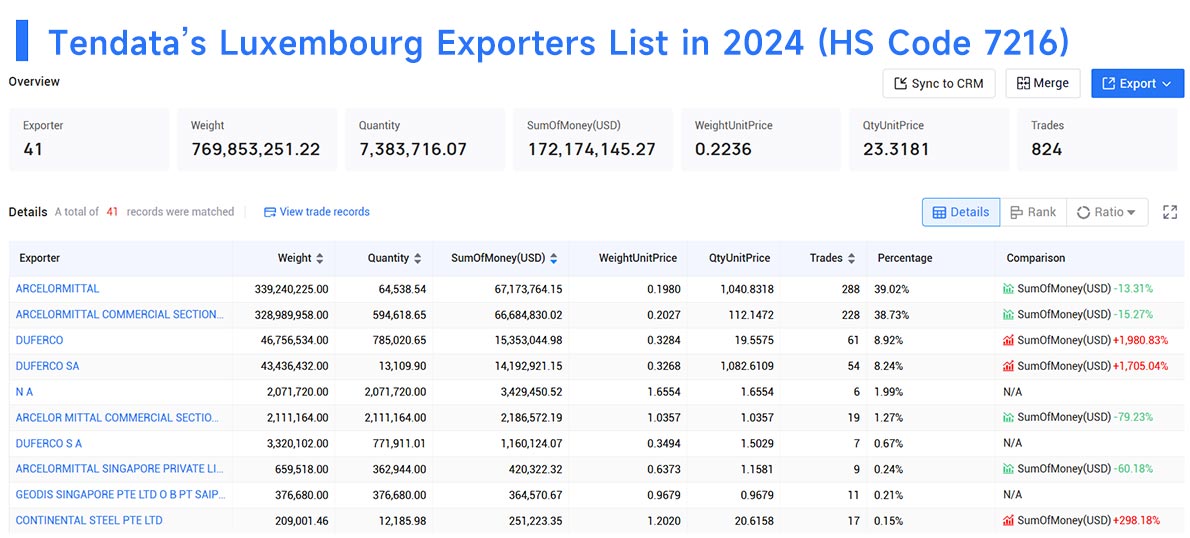Image resolution: width=1190 pixels, height=538 pixels.
Task: Click the 39.02% percentage cell
Action: 890,289
